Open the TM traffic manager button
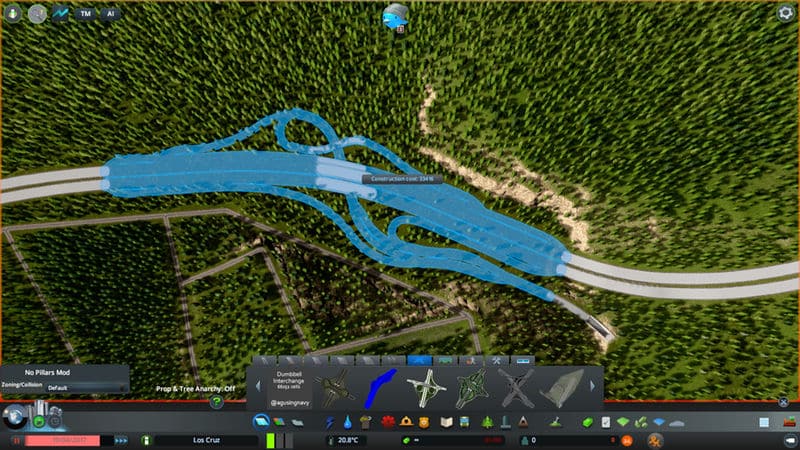This screenshot has height=450, width=800. pyautogui.click(x=86, y=14)
